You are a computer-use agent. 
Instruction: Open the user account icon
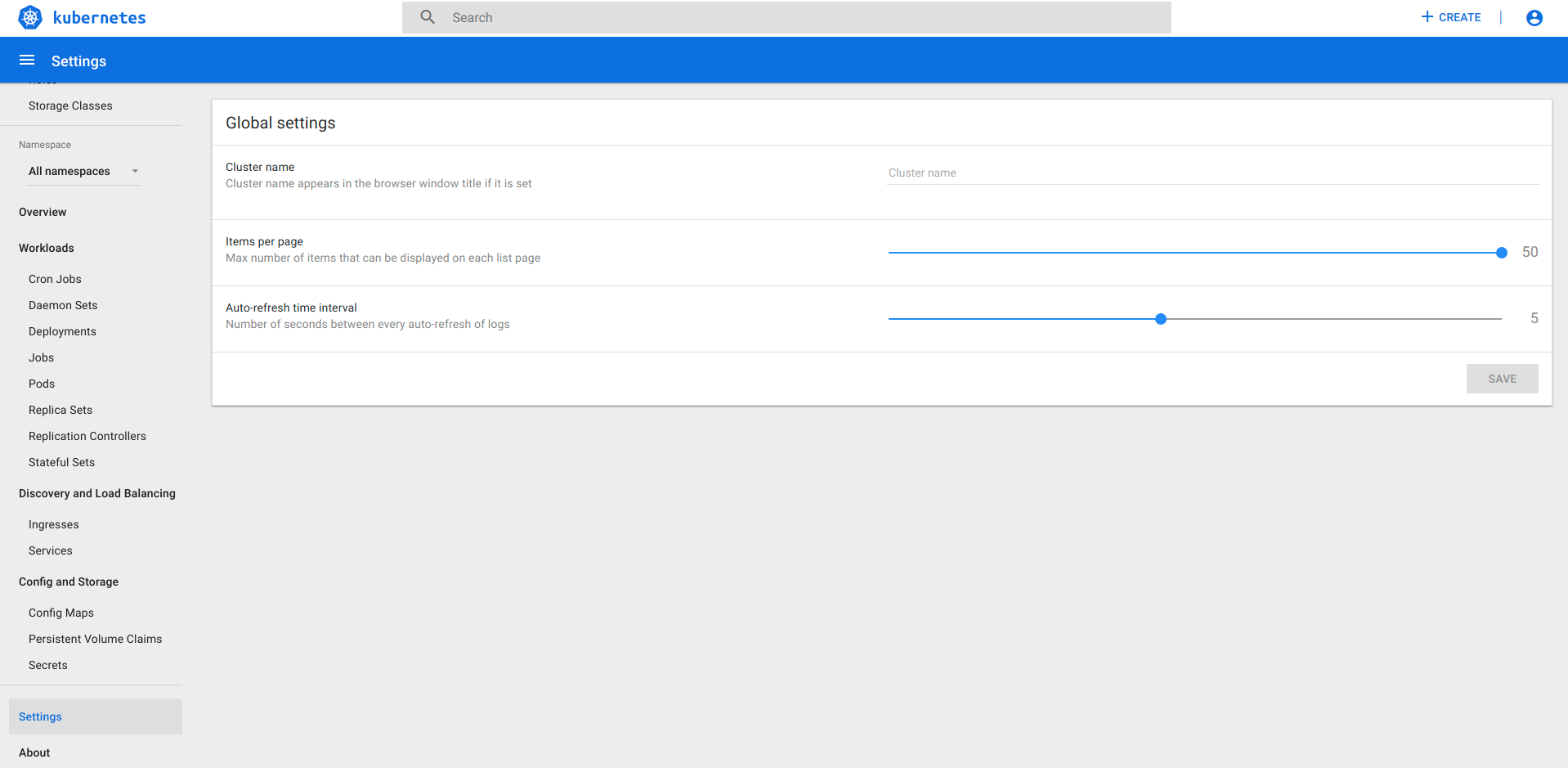tap(1534, 17)
